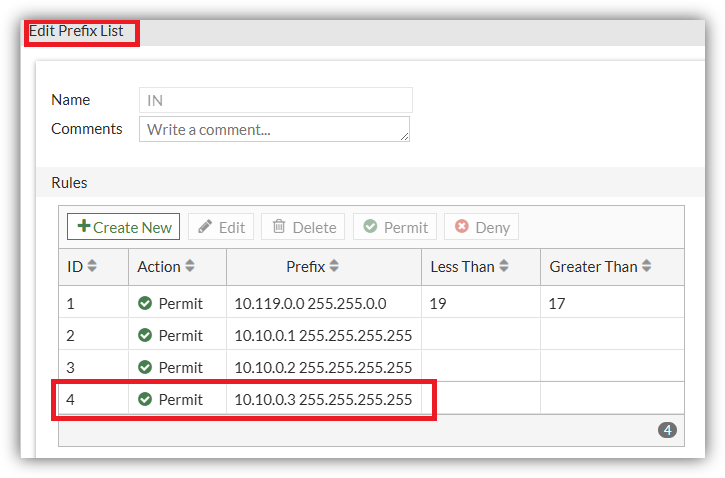The width and height of the screenshot is (725, 478).
Task: Click the comment box resize handle
Action: [x=404, y=136]
